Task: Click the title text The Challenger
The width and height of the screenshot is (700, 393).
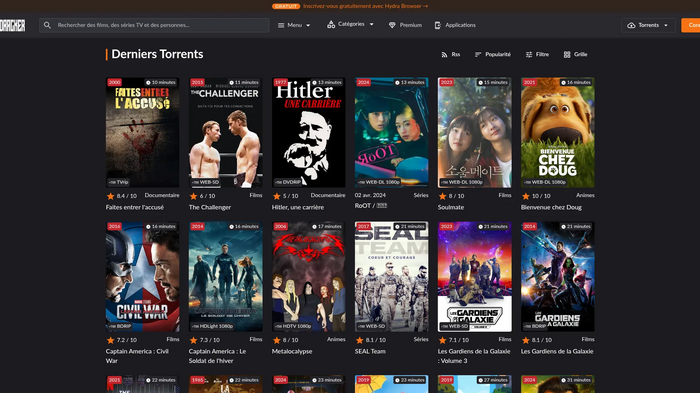Action: click(x=210, y=207)
